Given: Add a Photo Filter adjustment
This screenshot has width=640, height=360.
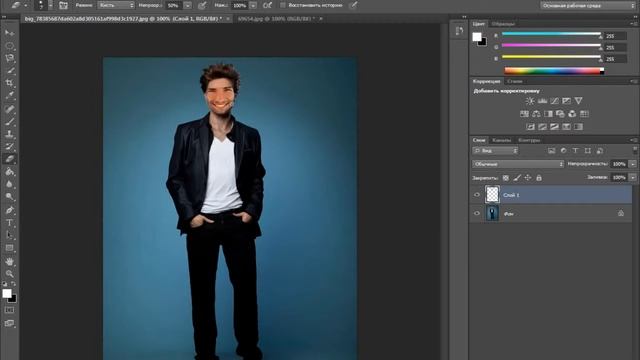Looking at the screenshot, I should click(x=560, y=114).
